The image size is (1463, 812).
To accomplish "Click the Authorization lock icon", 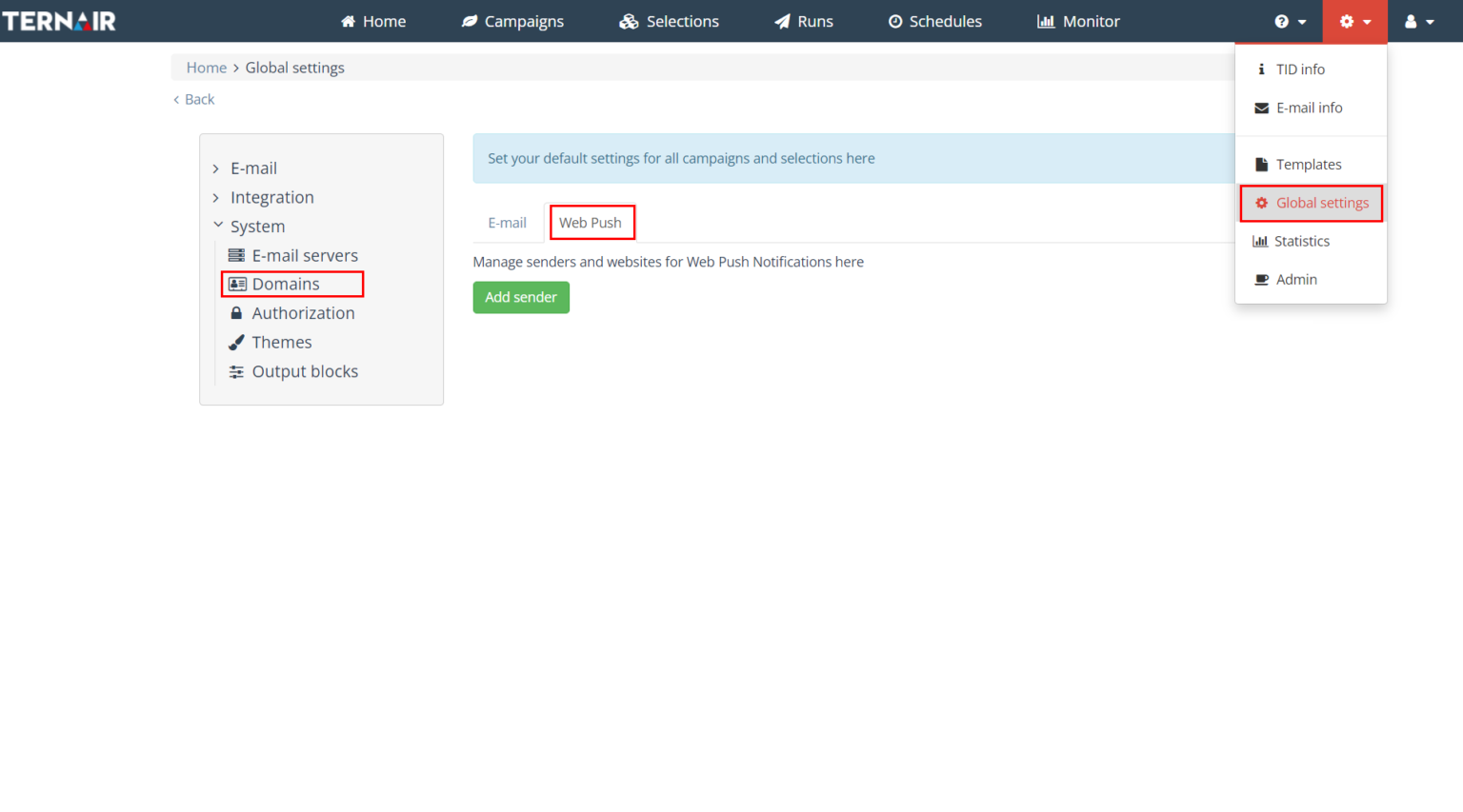I will (236, 313).
